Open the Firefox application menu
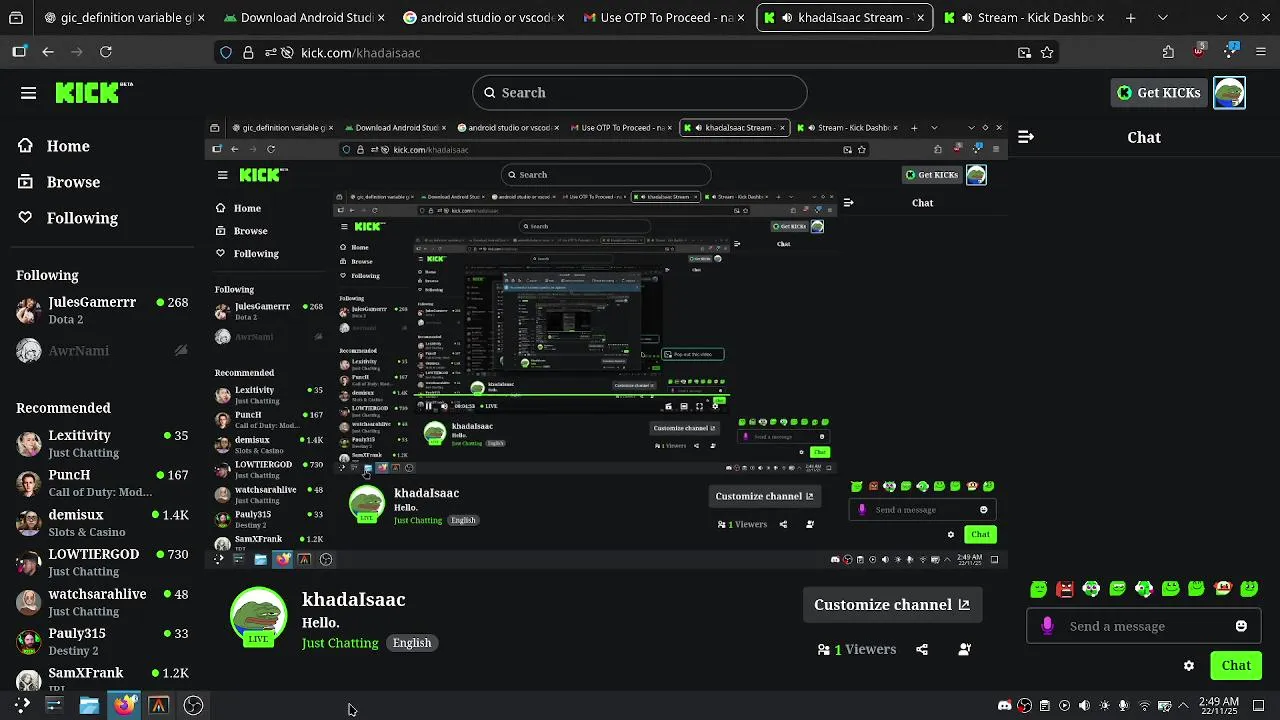Viewport: 1280px width, 720px height. coord(1260,52)
